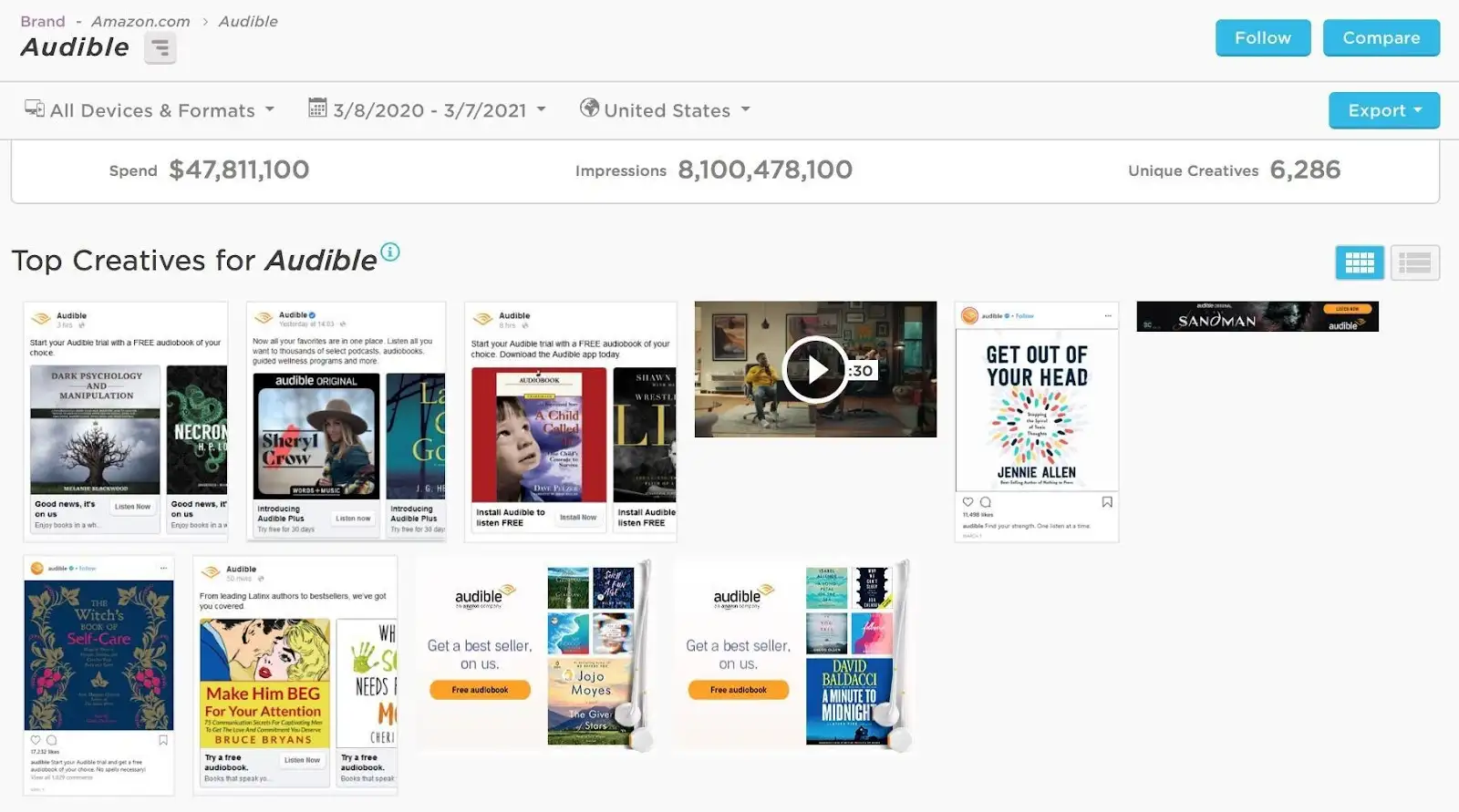Click Impressions value 8,100,478,100

click(x=765, y=170)
